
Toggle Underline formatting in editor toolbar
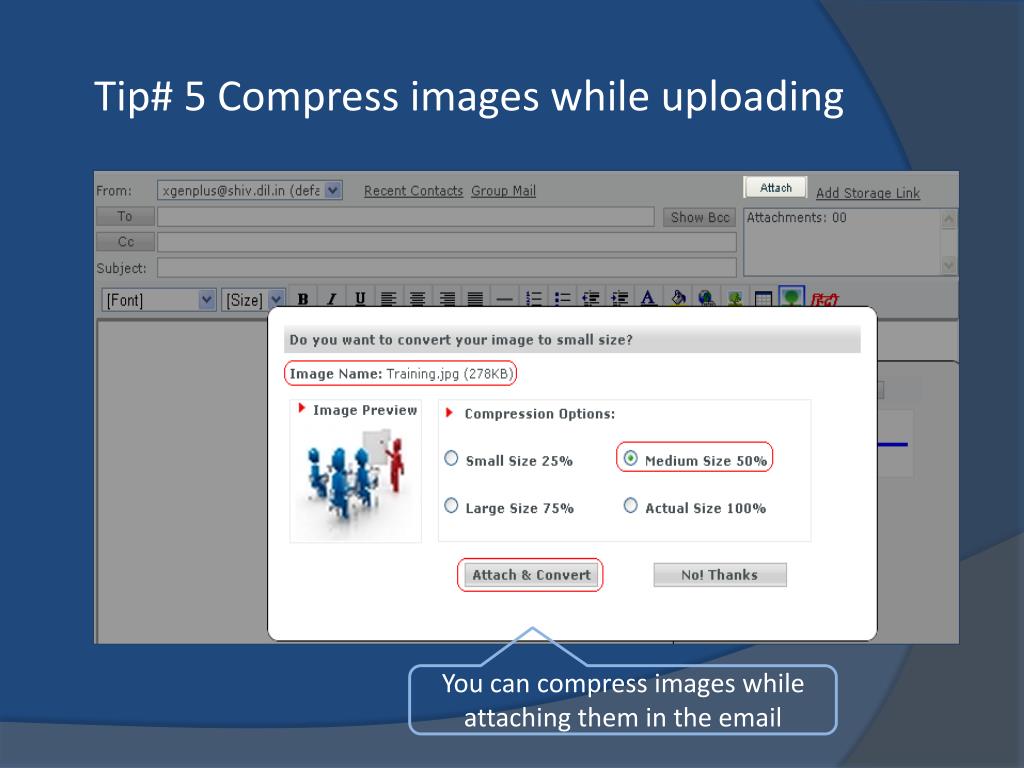click(360, 299)
